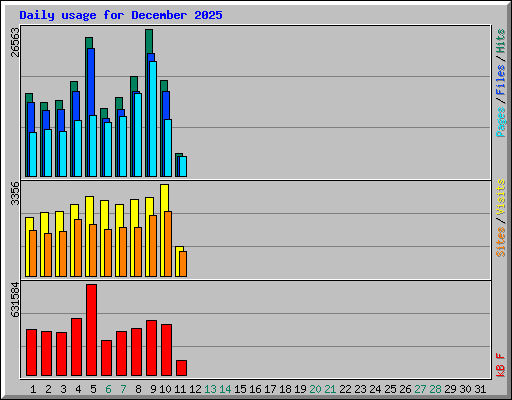512x400 pixels.
Task: Click green weekend day 6 label
Action: click(x=108, y=389)
